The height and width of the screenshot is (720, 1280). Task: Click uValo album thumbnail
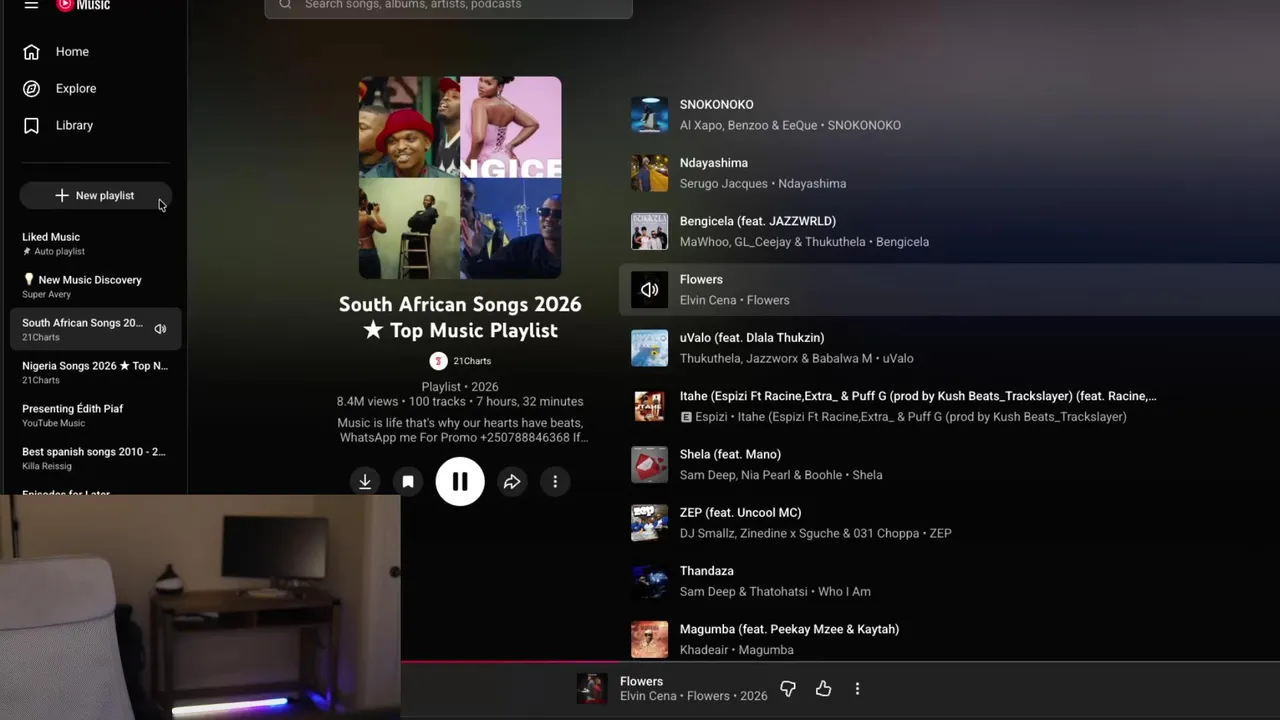649,348
